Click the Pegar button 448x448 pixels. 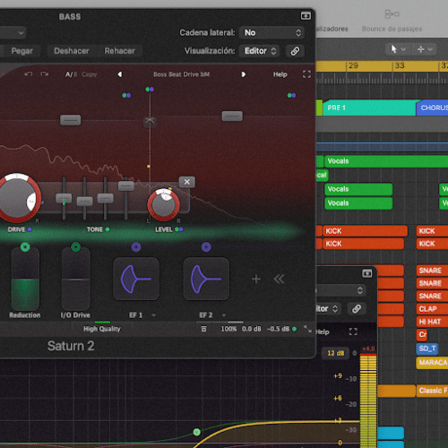[x=22, y=51]
